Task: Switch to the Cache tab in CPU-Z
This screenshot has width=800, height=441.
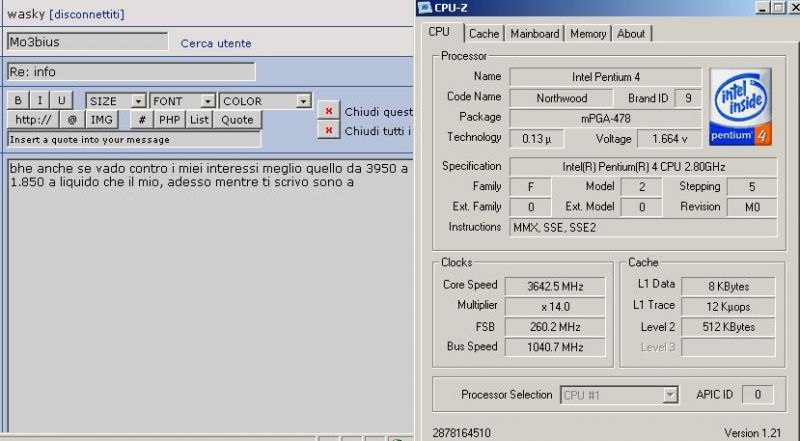Action: (x=484, y=33)
